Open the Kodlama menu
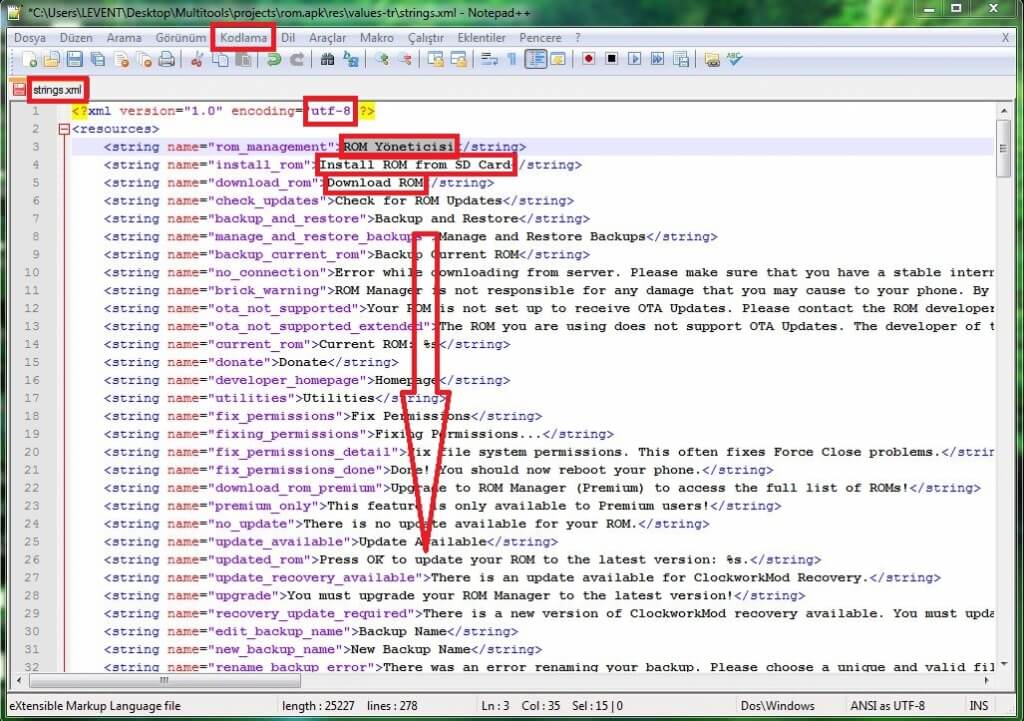This screenshot has height=721, width=1024. tap(244, 37)
